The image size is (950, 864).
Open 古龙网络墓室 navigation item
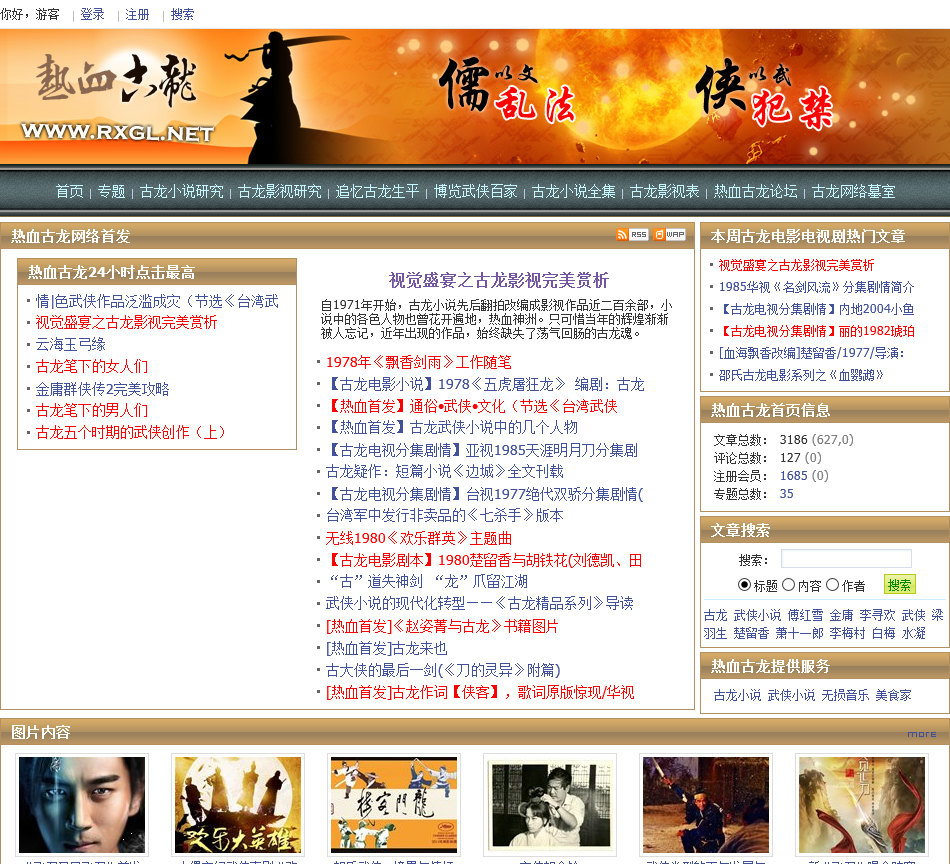tap(854, 191)
